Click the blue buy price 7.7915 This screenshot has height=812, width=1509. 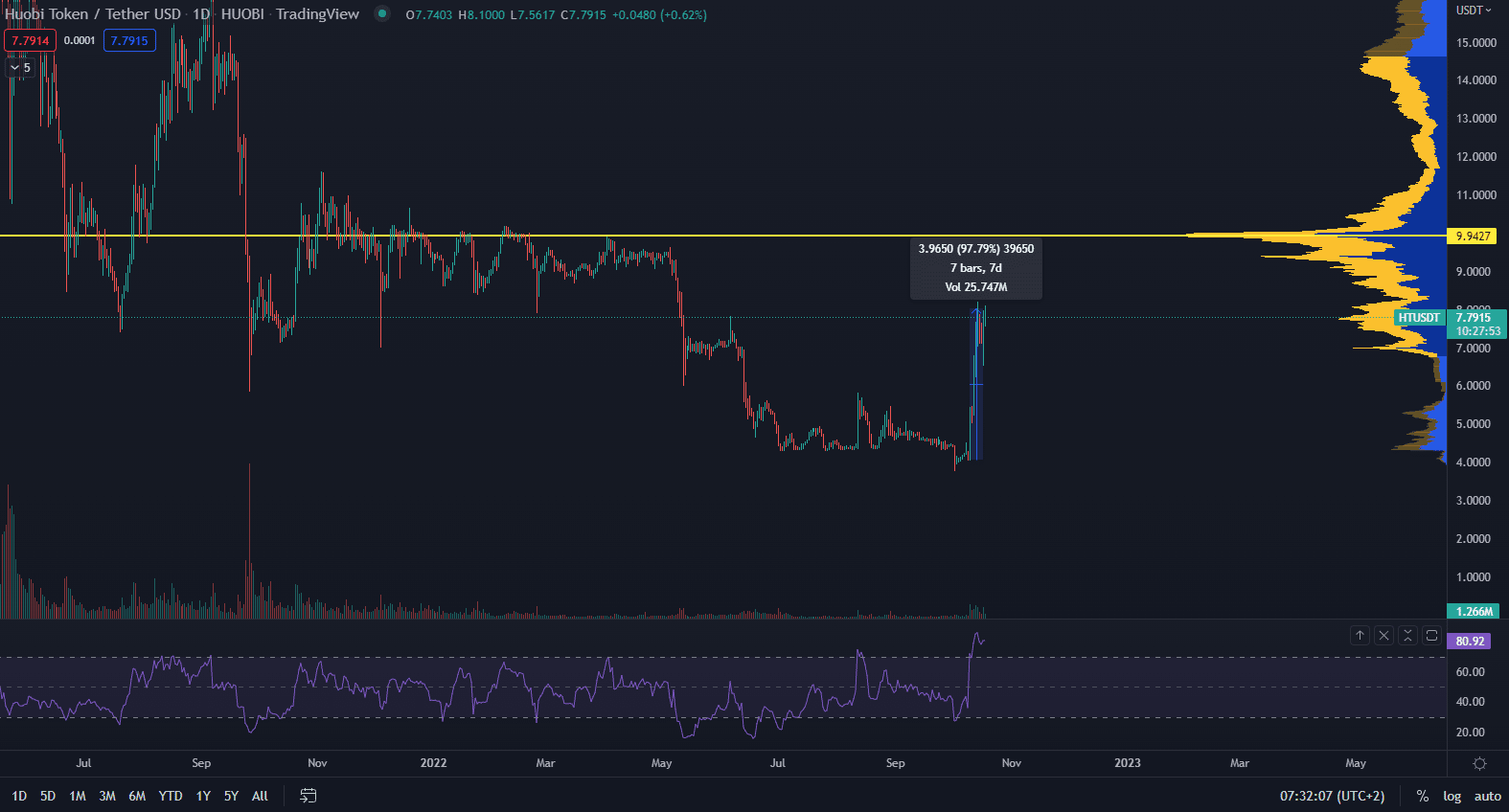129,40
